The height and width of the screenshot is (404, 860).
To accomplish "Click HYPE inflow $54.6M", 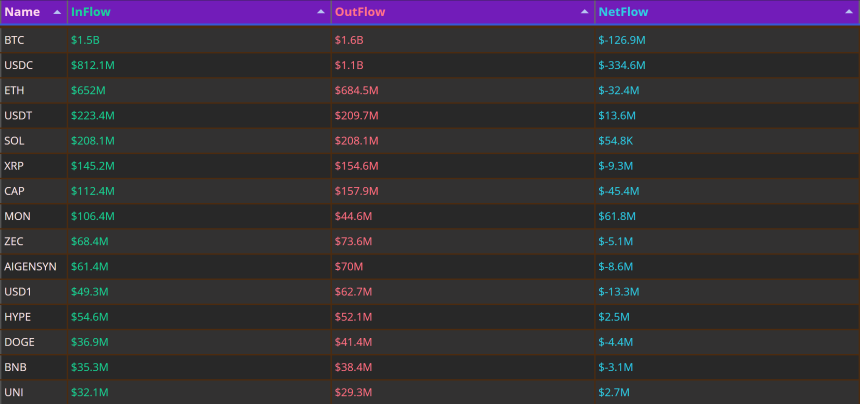I will (x=90, y=317).
